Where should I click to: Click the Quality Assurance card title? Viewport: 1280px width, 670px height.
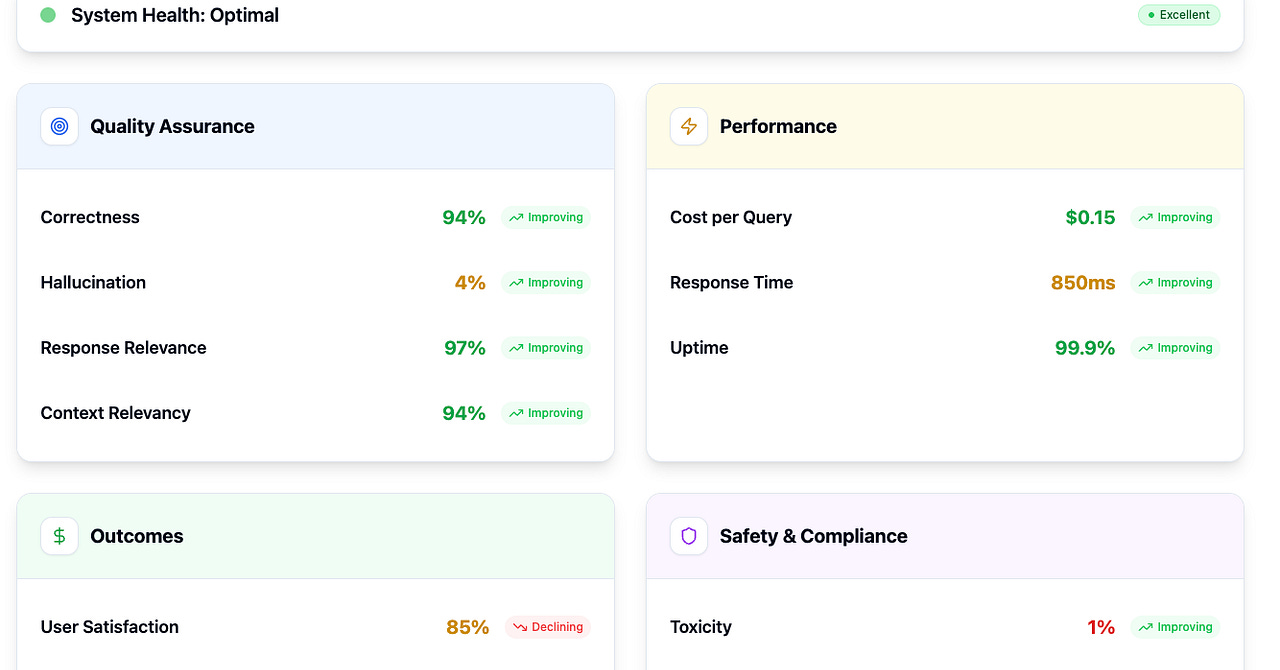point(172,126)
